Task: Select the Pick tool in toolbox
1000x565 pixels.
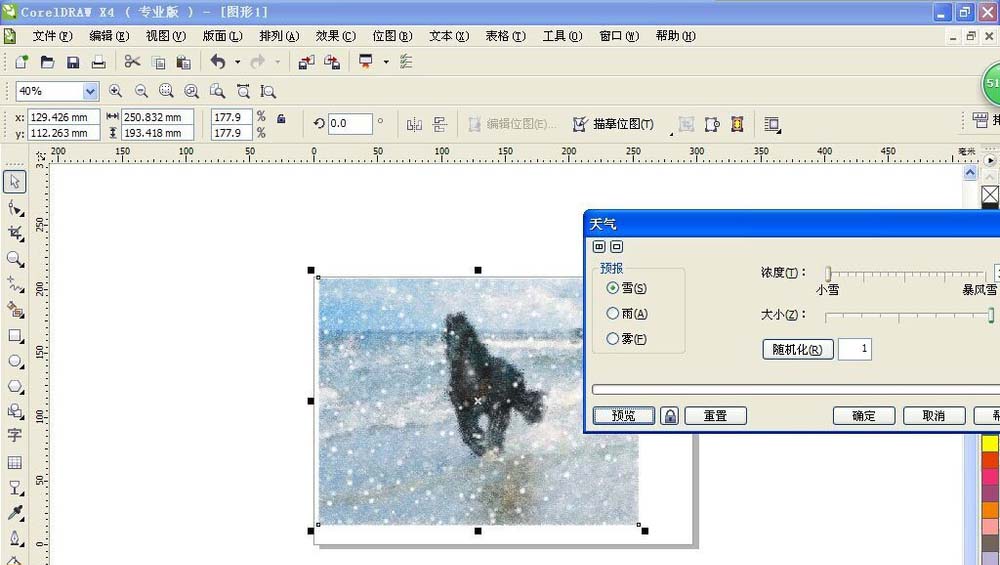Action: click(15, 182)
